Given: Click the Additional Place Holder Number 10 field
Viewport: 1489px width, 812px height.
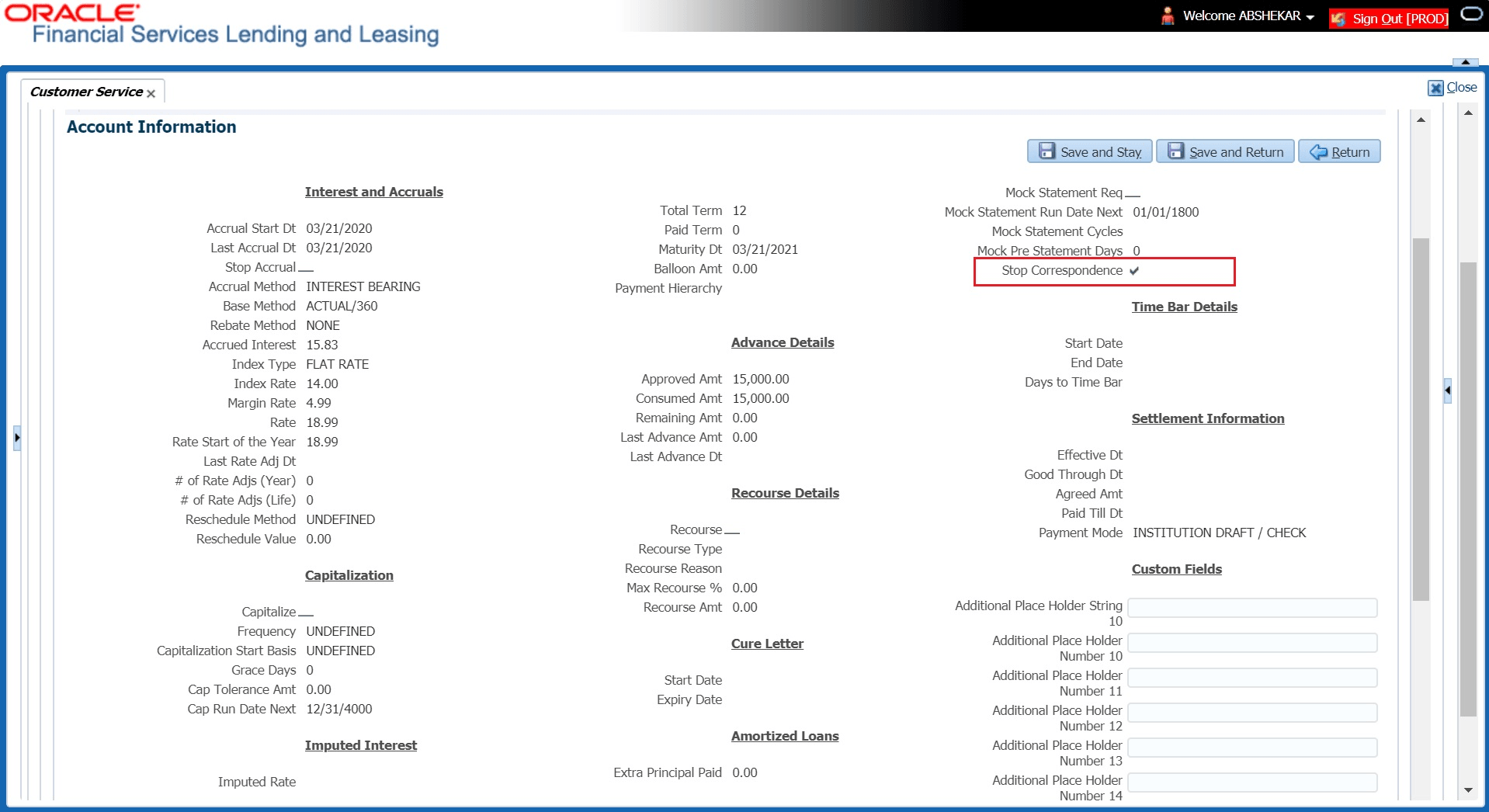Looking at the screenshot, I should click(x=1252, y=643).
